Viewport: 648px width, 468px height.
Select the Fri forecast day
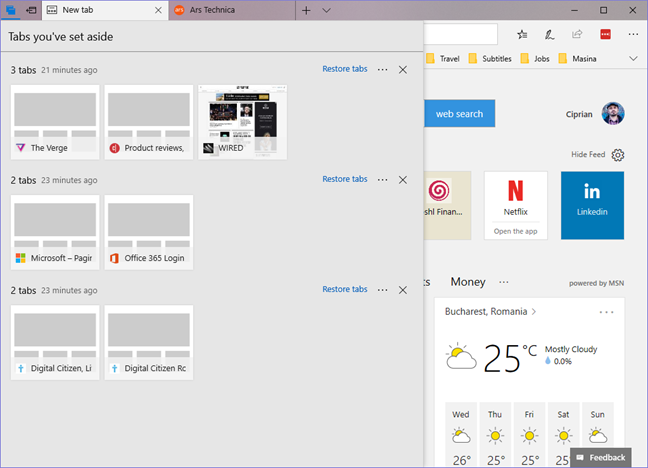point(529,435)
